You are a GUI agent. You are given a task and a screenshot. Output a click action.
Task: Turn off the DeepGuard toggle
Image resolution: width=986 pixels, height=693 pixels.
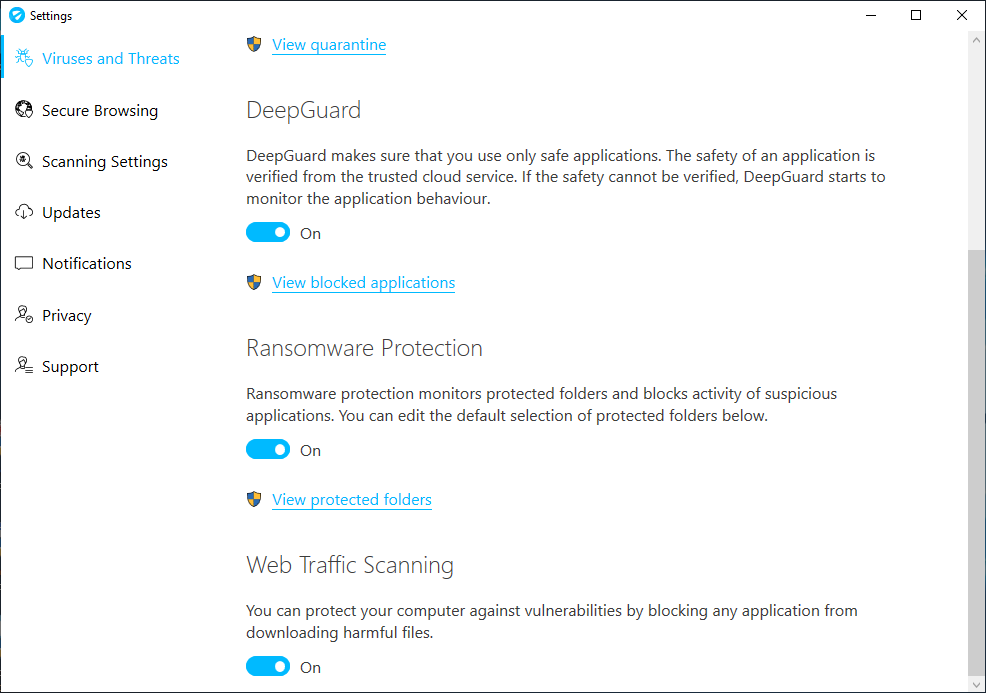[x=268, y=233]
